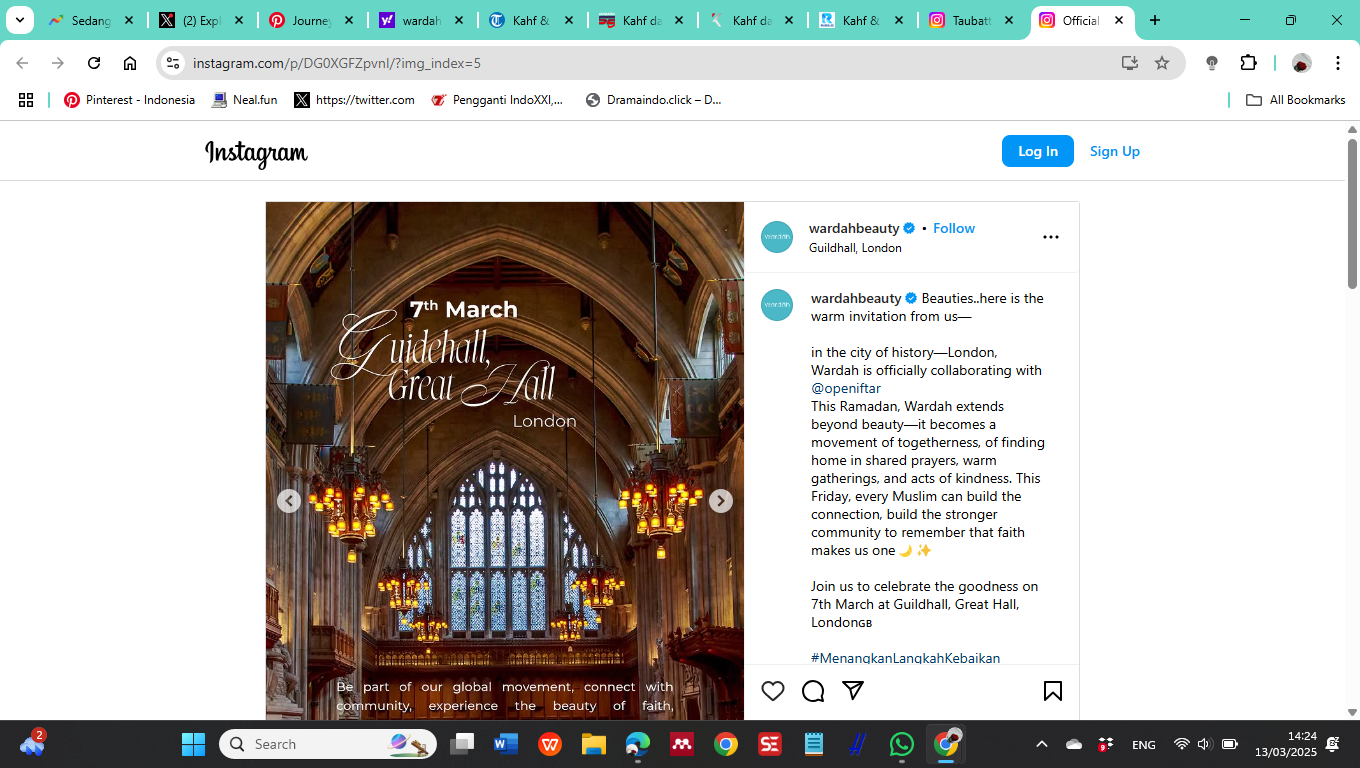Open the Chrome extensions puzzle icon
Image resolution: width=1360 pixels, height=768 pixels.
1248,63
